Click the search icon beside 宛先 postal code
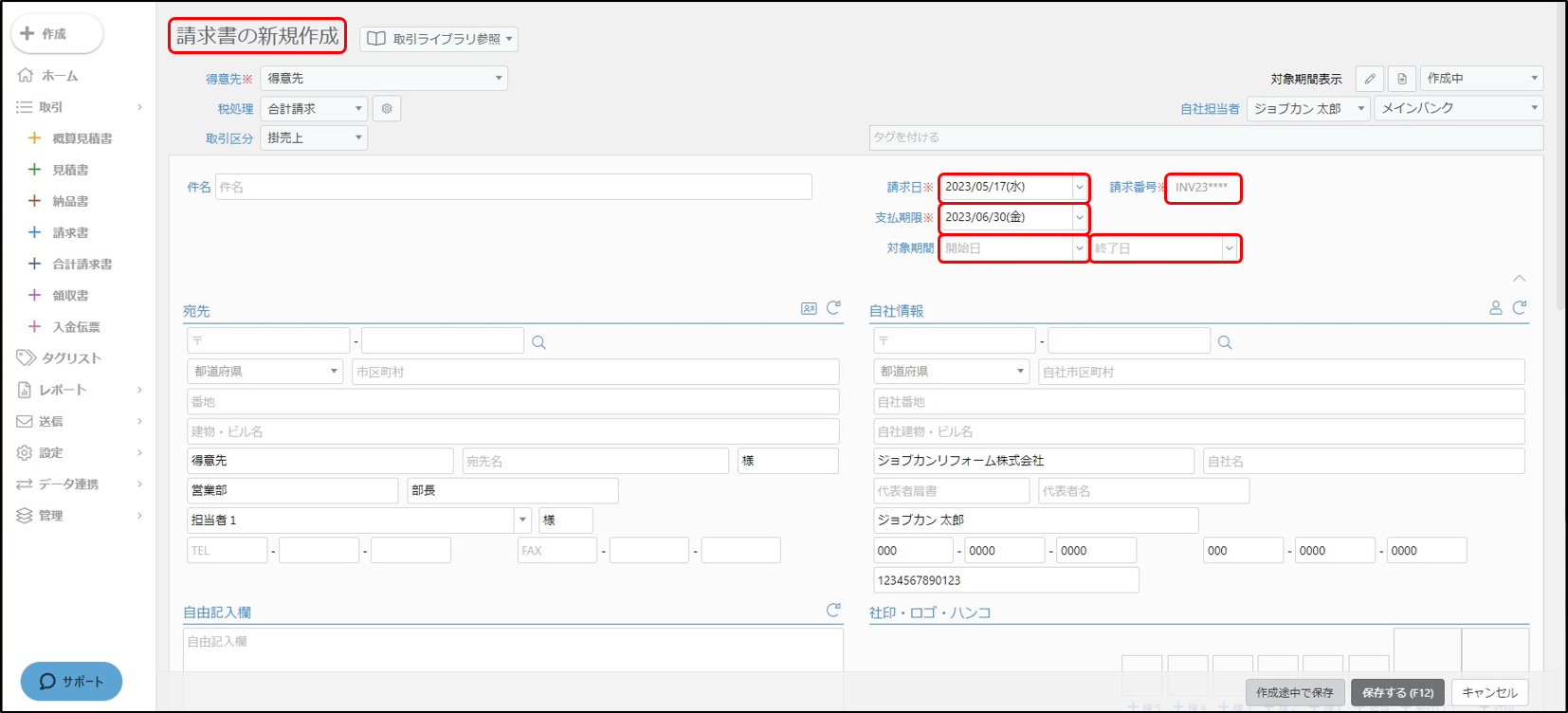Image resolution: width=1568 pixels, height=713 pixels. (538, 342)
